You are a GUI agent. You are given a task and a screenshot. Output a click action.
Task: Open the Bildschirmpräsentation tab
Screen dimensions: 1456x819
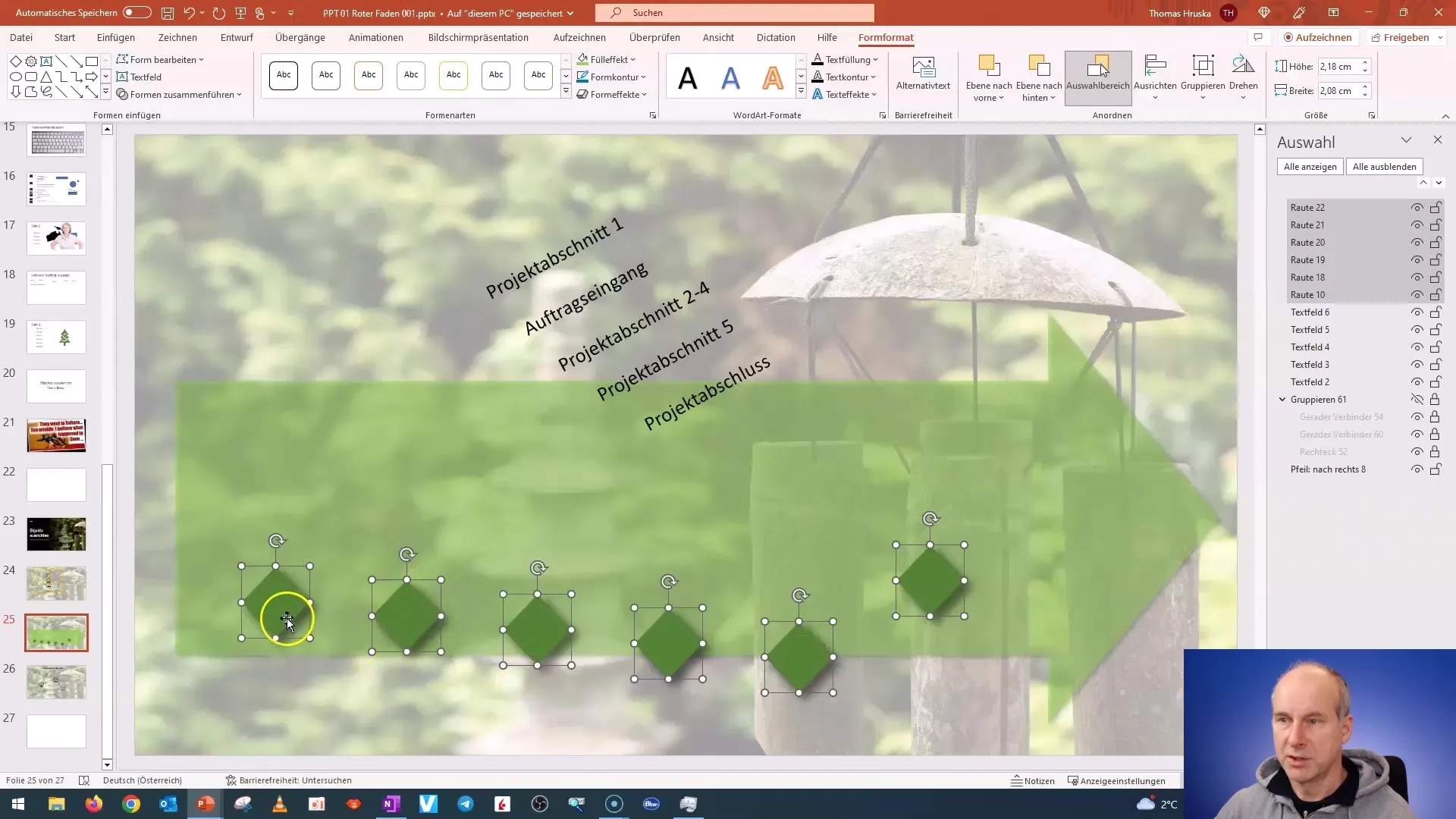tap(479, 37)
